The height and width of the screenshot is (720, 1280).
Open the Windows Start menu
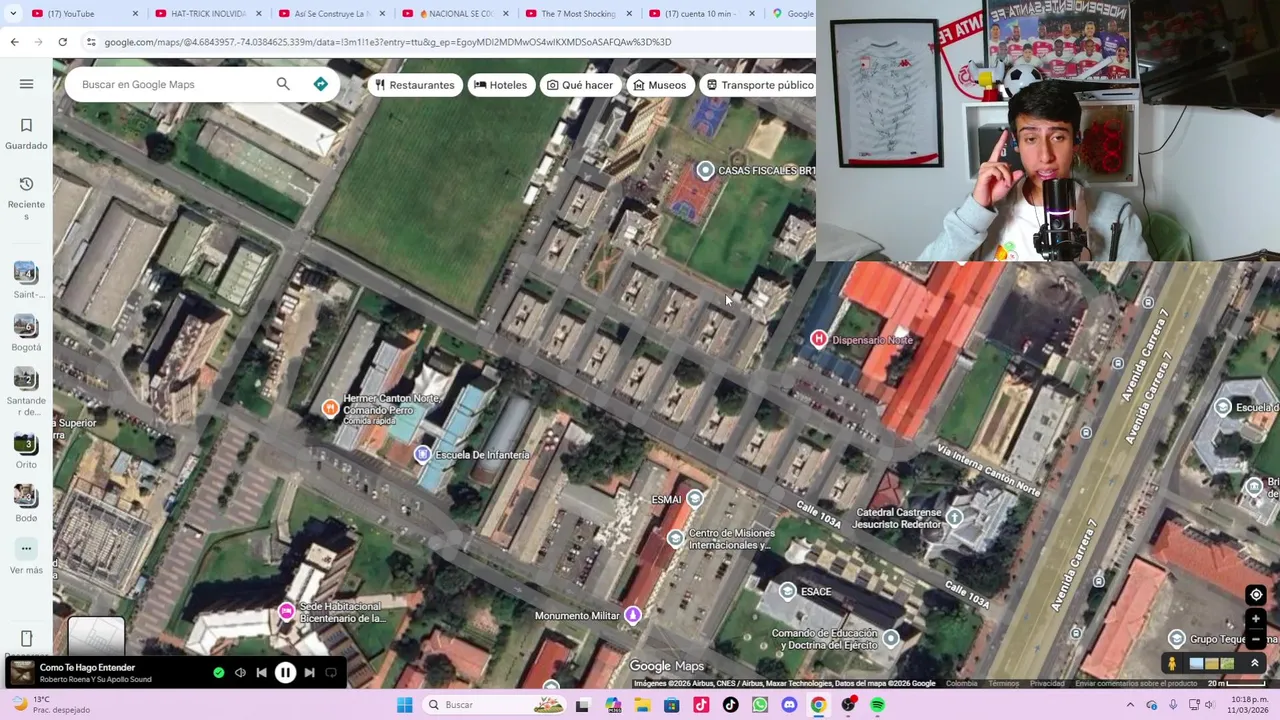click(405, 705)
